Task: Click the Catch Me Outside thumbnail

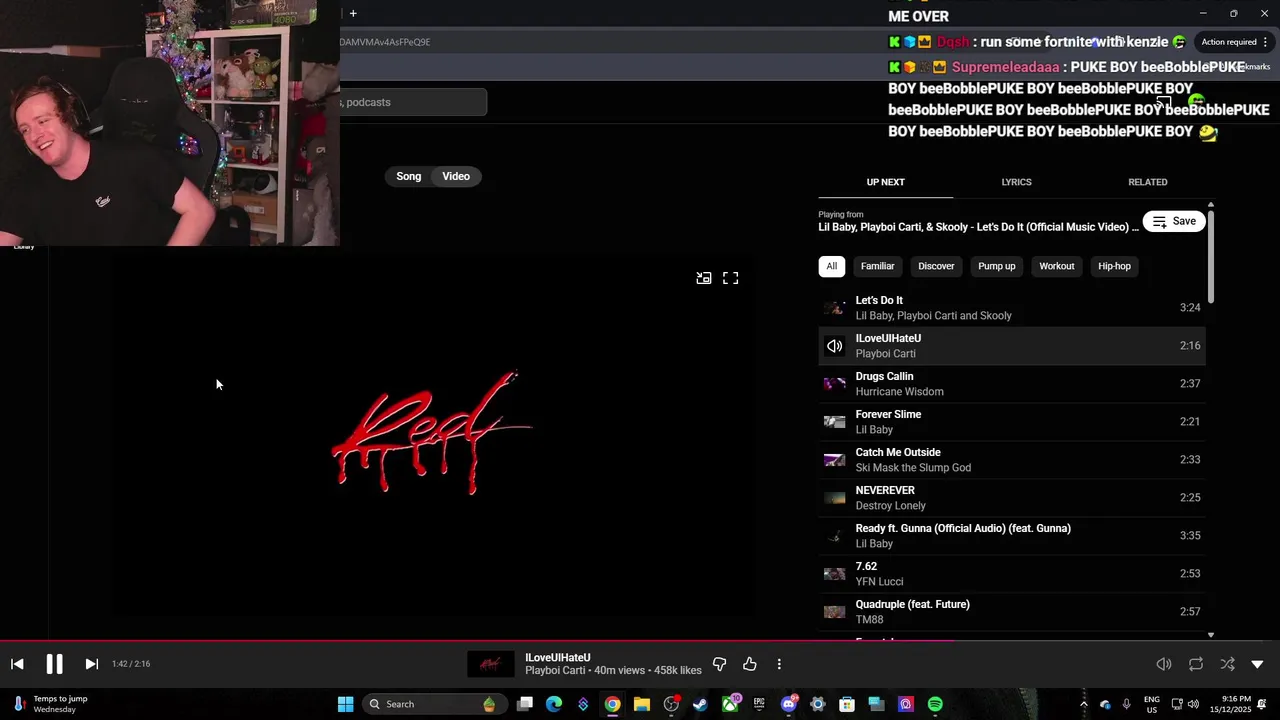Action: [834, 460]
